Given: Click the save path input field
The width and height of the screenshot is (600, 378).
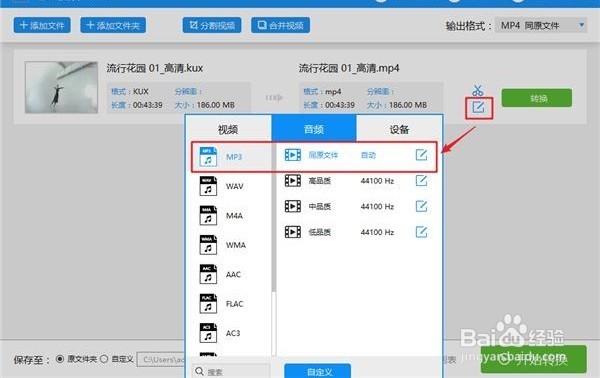Looking at the screenshot, I should pyautogui.click(x=161, y=360).
